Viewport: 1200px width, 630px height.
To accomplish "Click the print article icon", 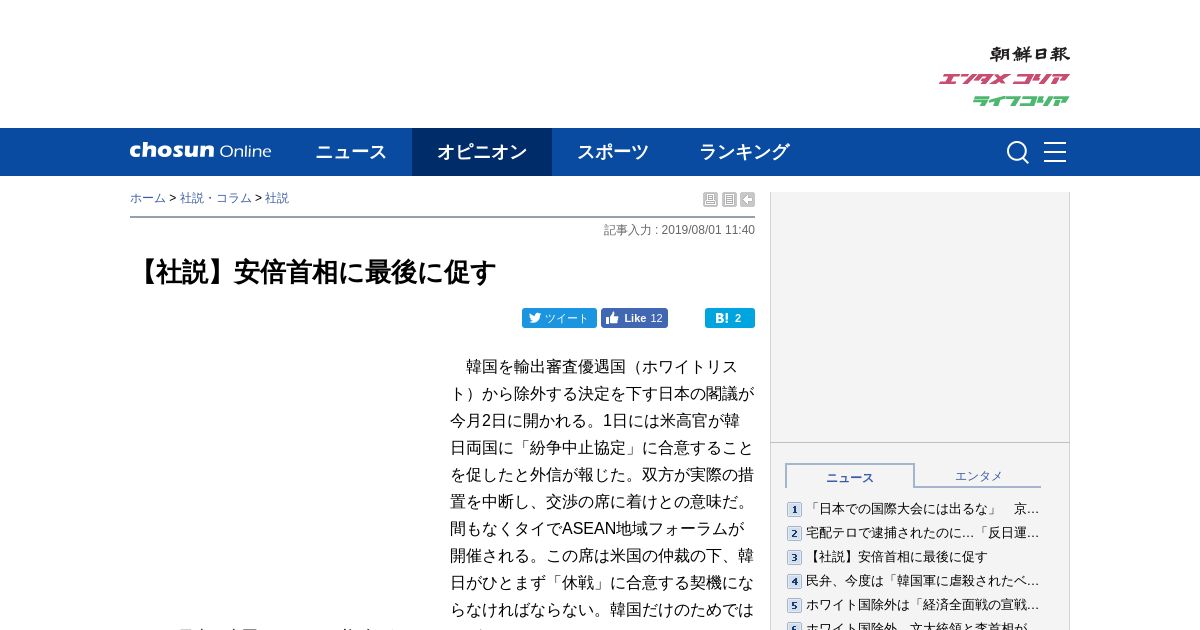I will (x=710, y=200).
